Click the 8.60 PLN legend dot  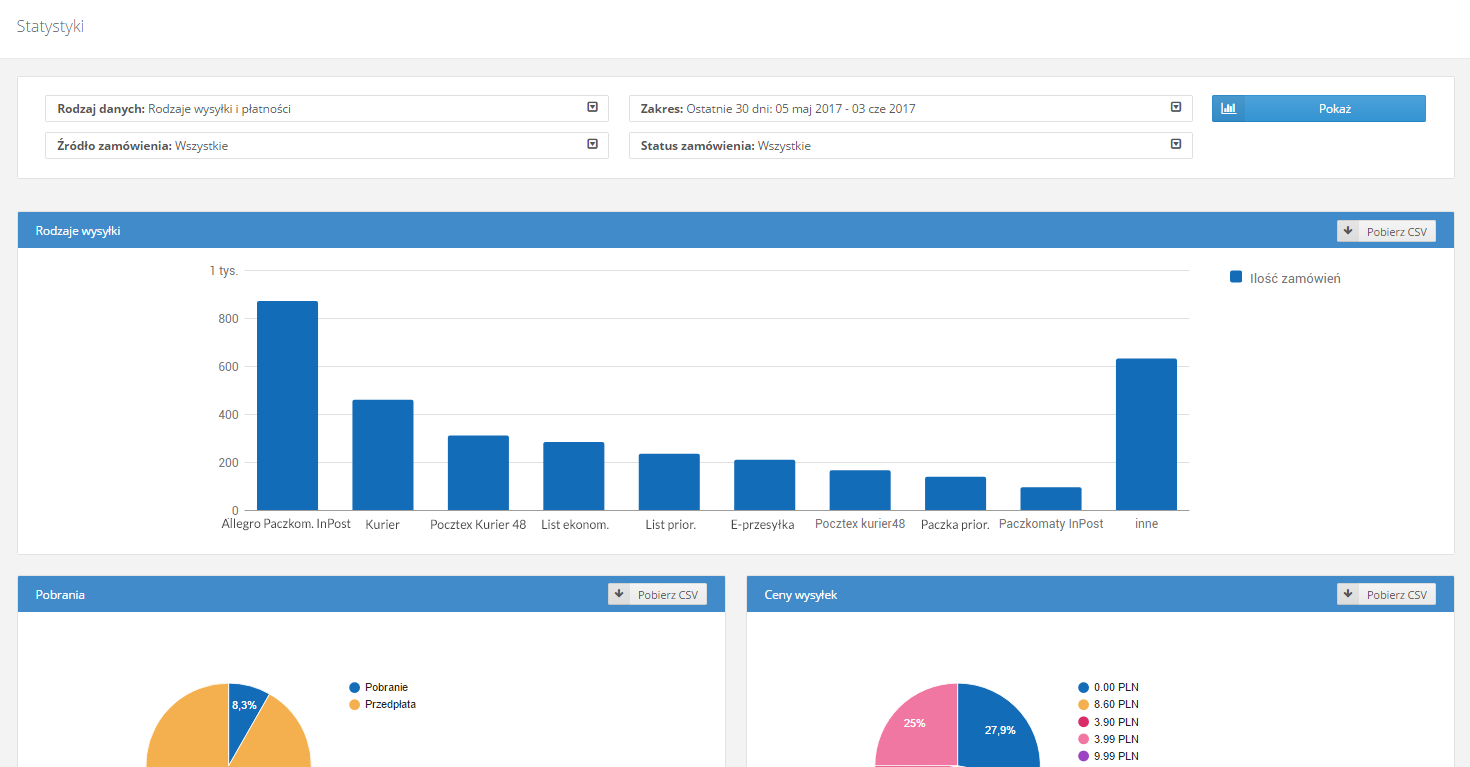[x=1083, y=704]
